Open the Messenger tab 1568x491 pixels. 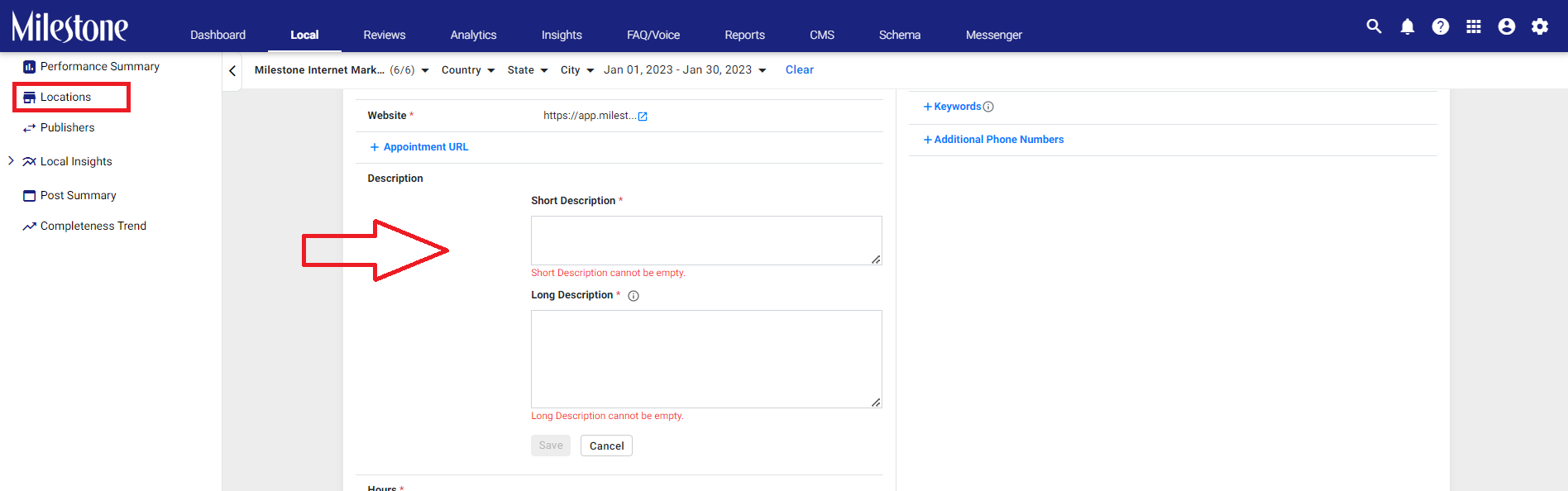click(994, 35)
